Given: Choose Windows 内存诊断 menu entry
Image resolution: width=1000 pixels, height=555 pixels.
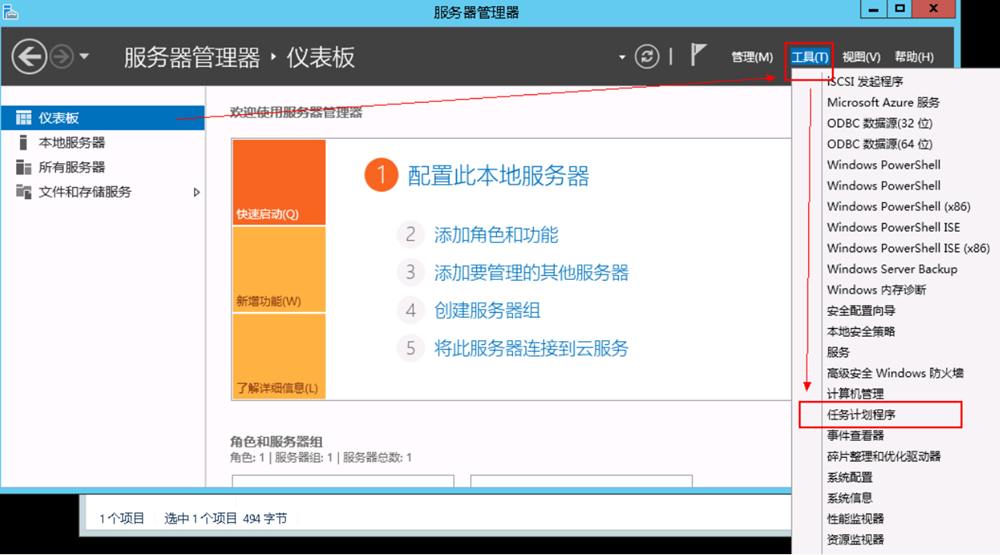Looking at the screenshot, I should coord(876,290).
